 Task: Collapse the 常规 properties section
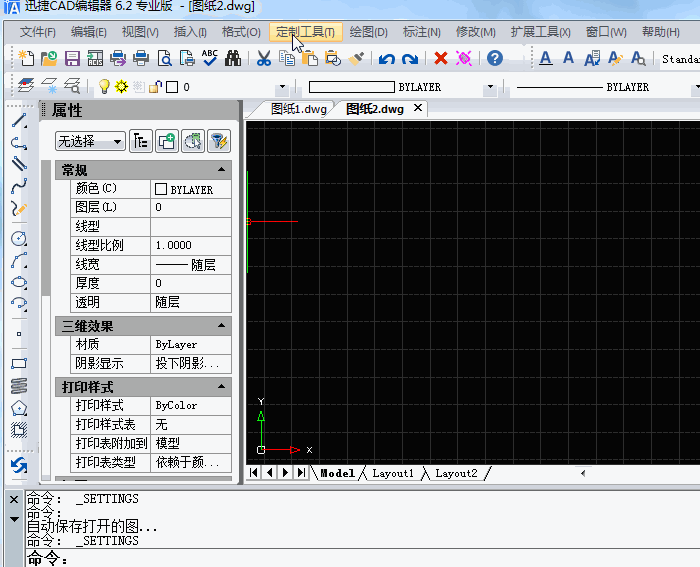click(221, 170)
